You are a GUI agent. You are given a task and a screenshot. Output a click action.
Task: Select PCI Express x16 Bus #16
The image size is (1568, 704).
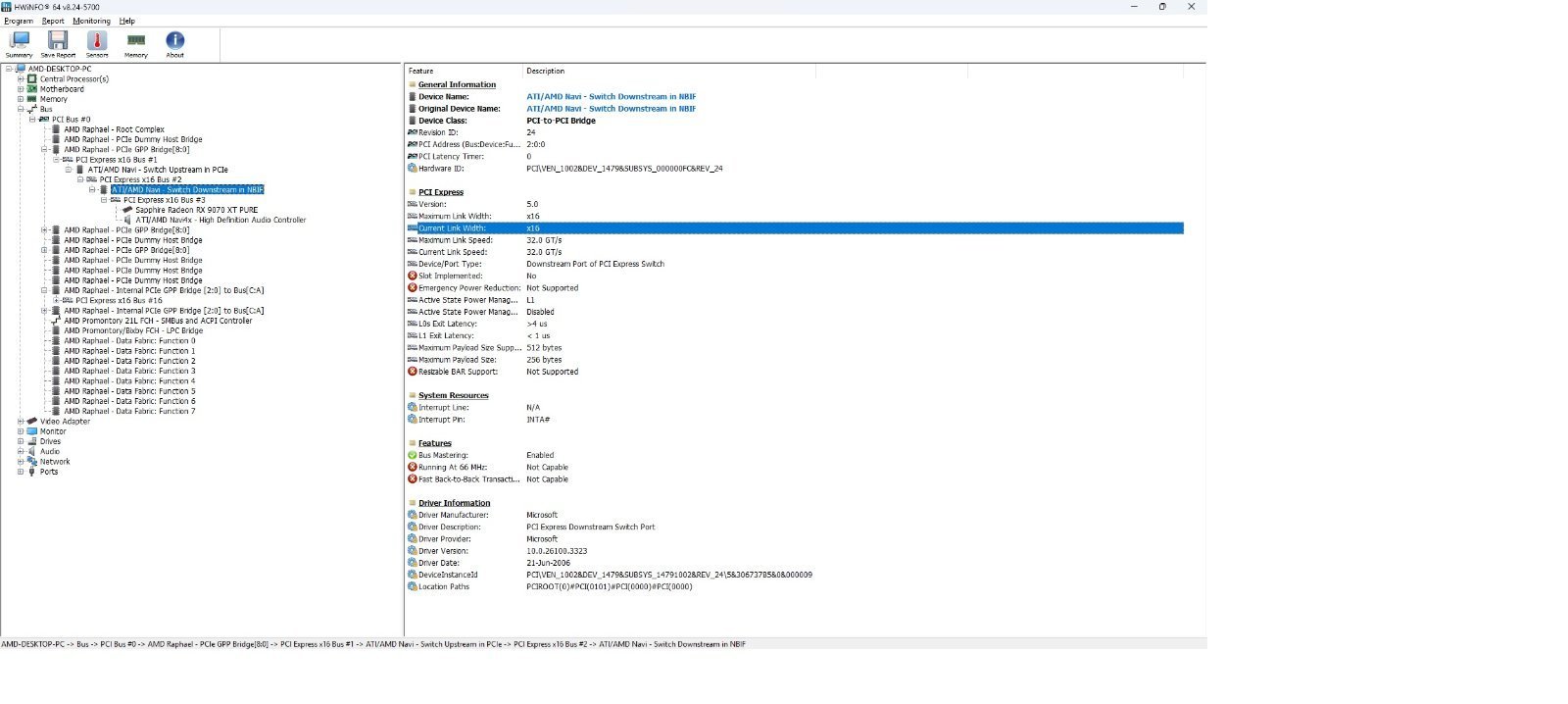(119, 301)
